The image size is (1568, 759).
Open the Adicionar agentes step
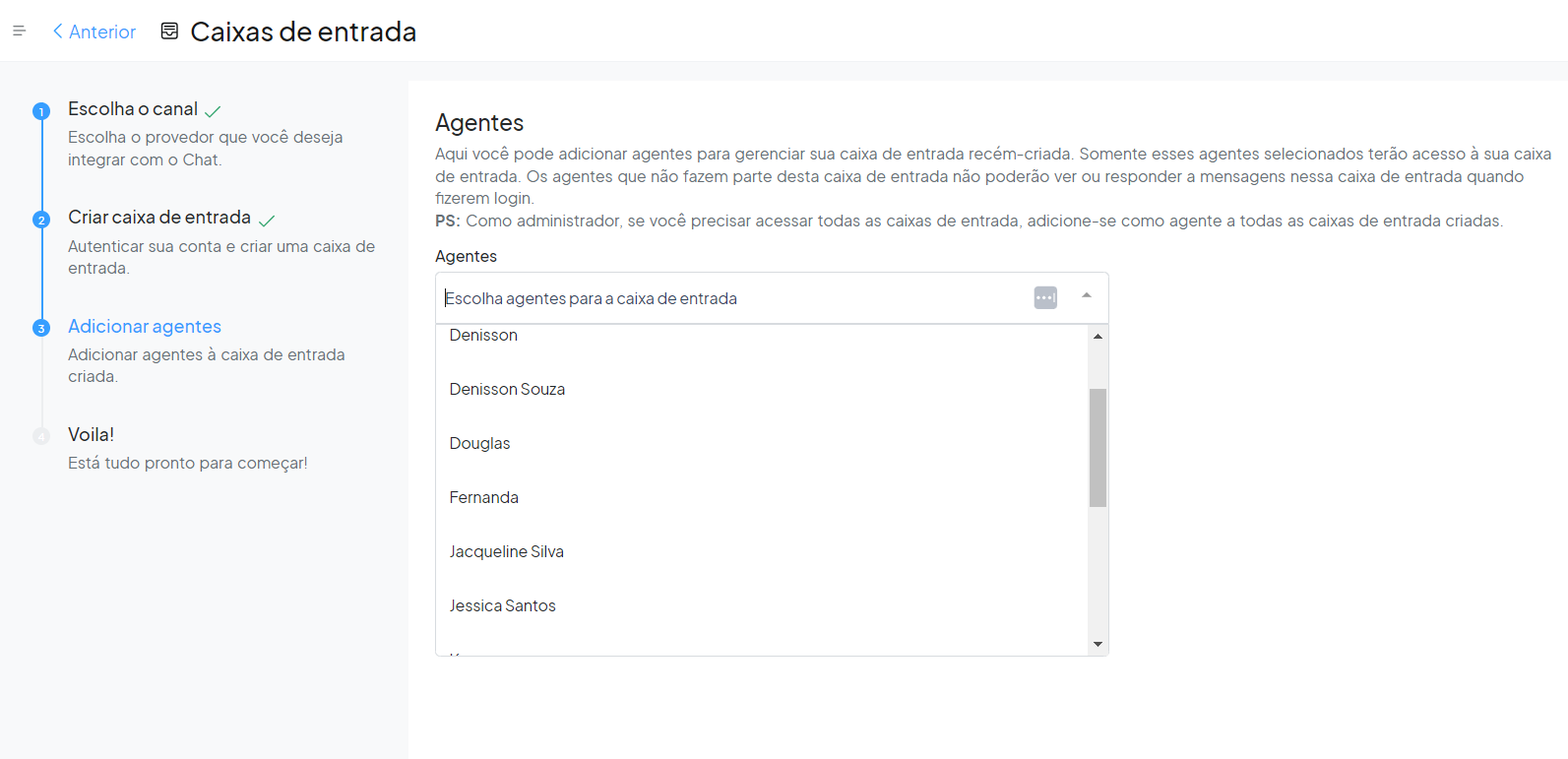[x=145, y=326]
